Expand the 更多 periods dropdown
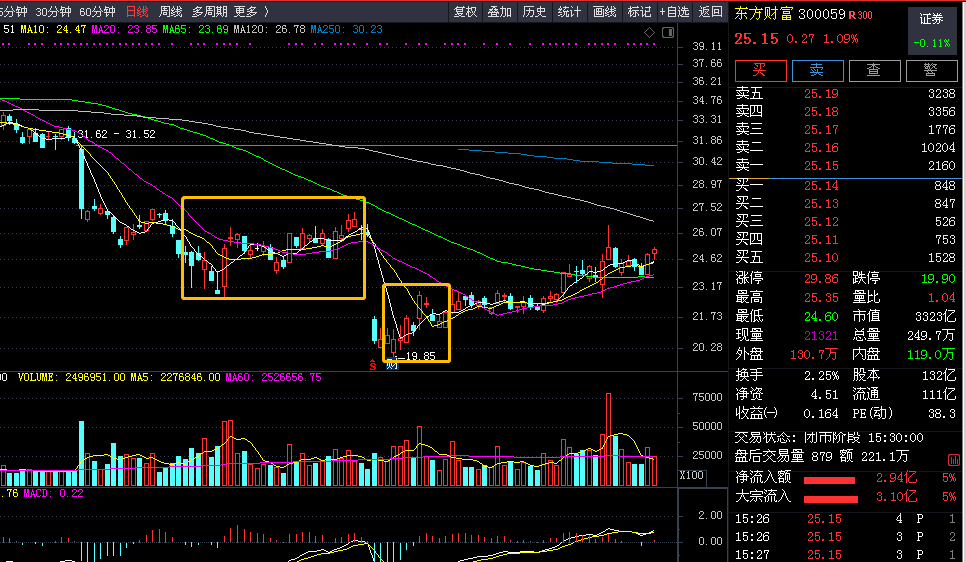Screen dimensions: 966x562 251,11
